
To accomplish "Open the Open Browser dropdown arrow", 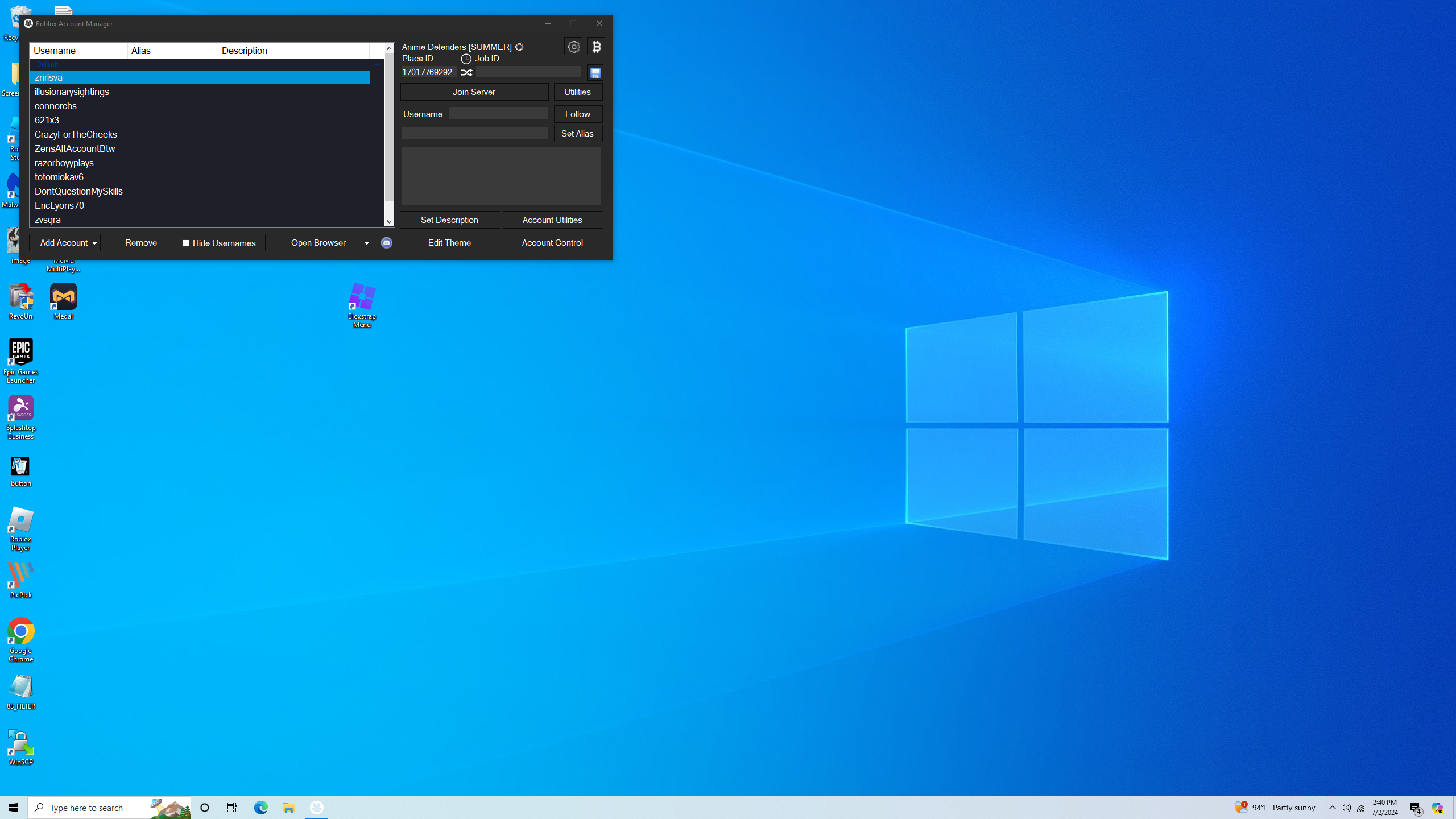I will (367, 243).
